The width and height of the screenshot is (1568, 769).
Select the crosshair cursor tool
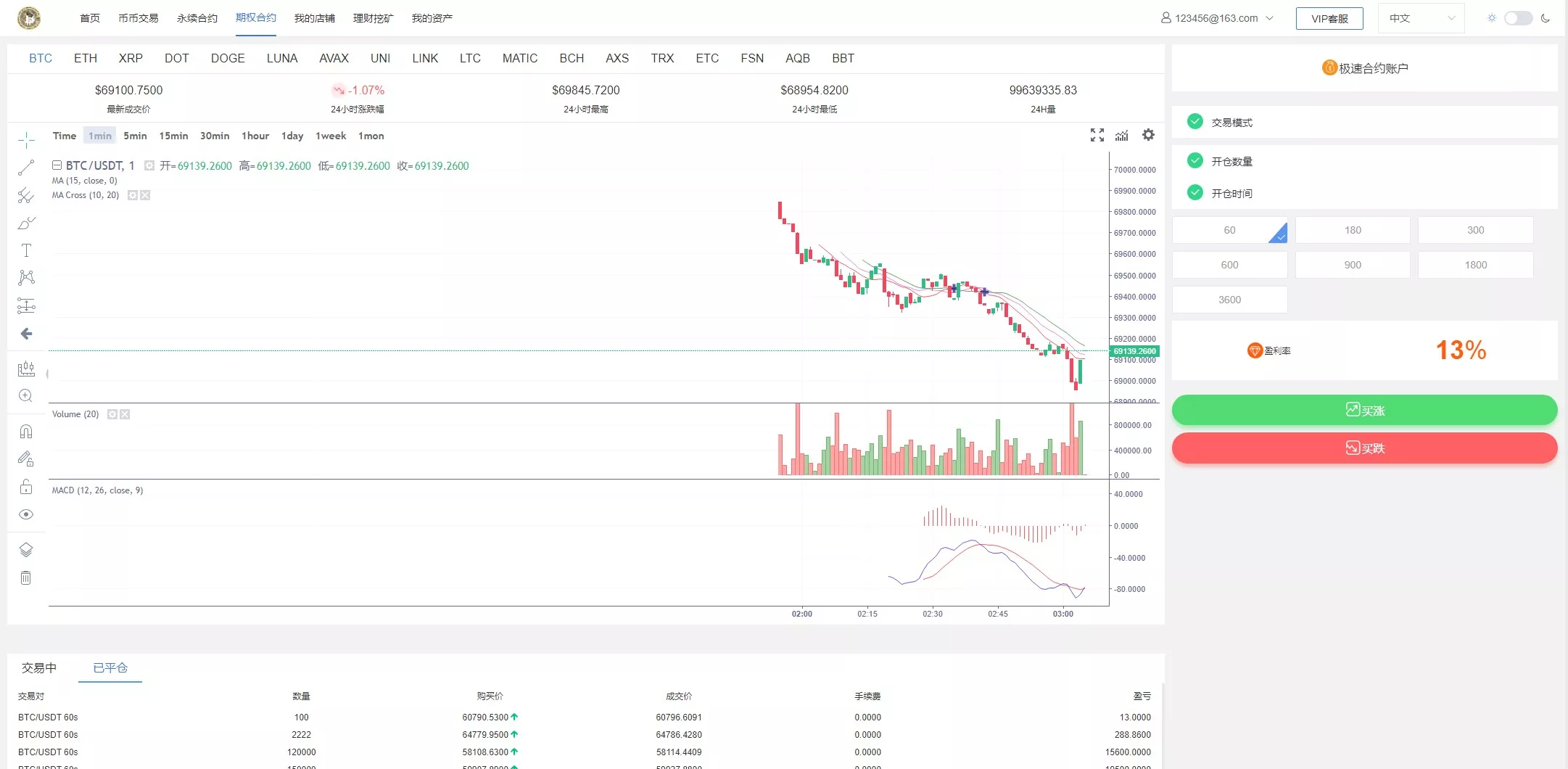pyautogui.click(x=26, y=140)
